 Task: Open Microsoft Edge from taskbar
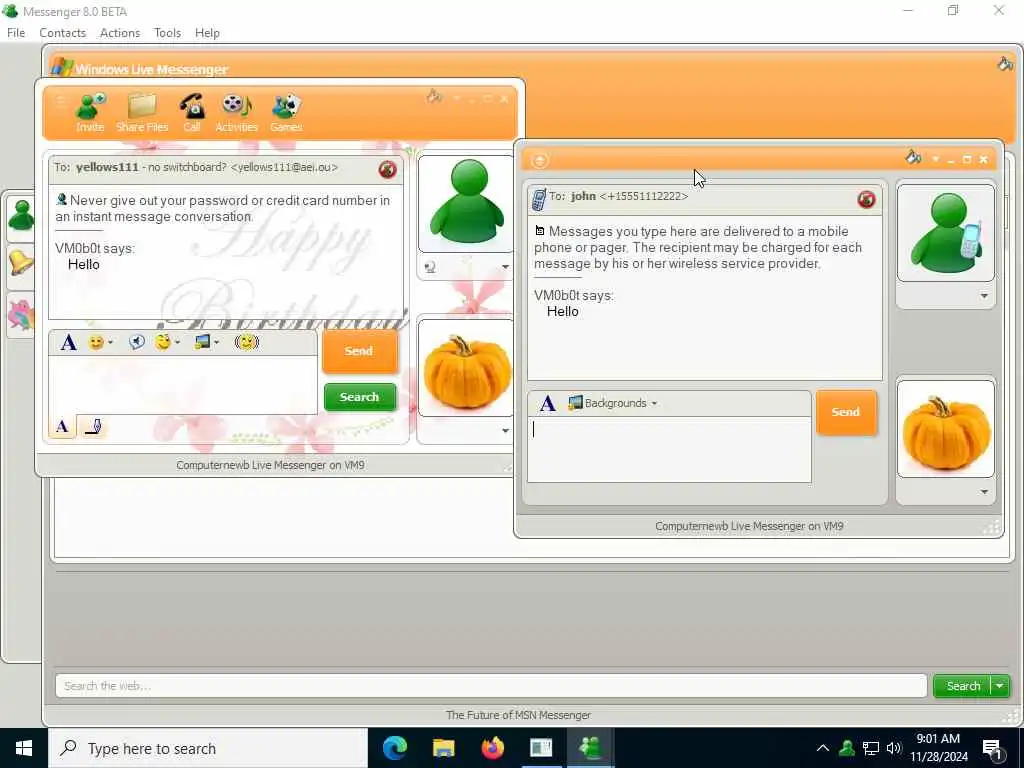(x=394, y=748)
